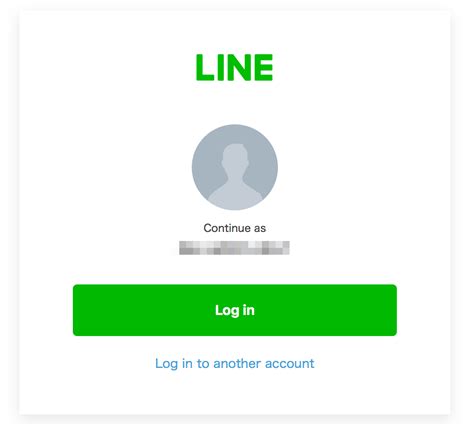
Task: Click the green LINE logo
Action: [x=234, y=67]
